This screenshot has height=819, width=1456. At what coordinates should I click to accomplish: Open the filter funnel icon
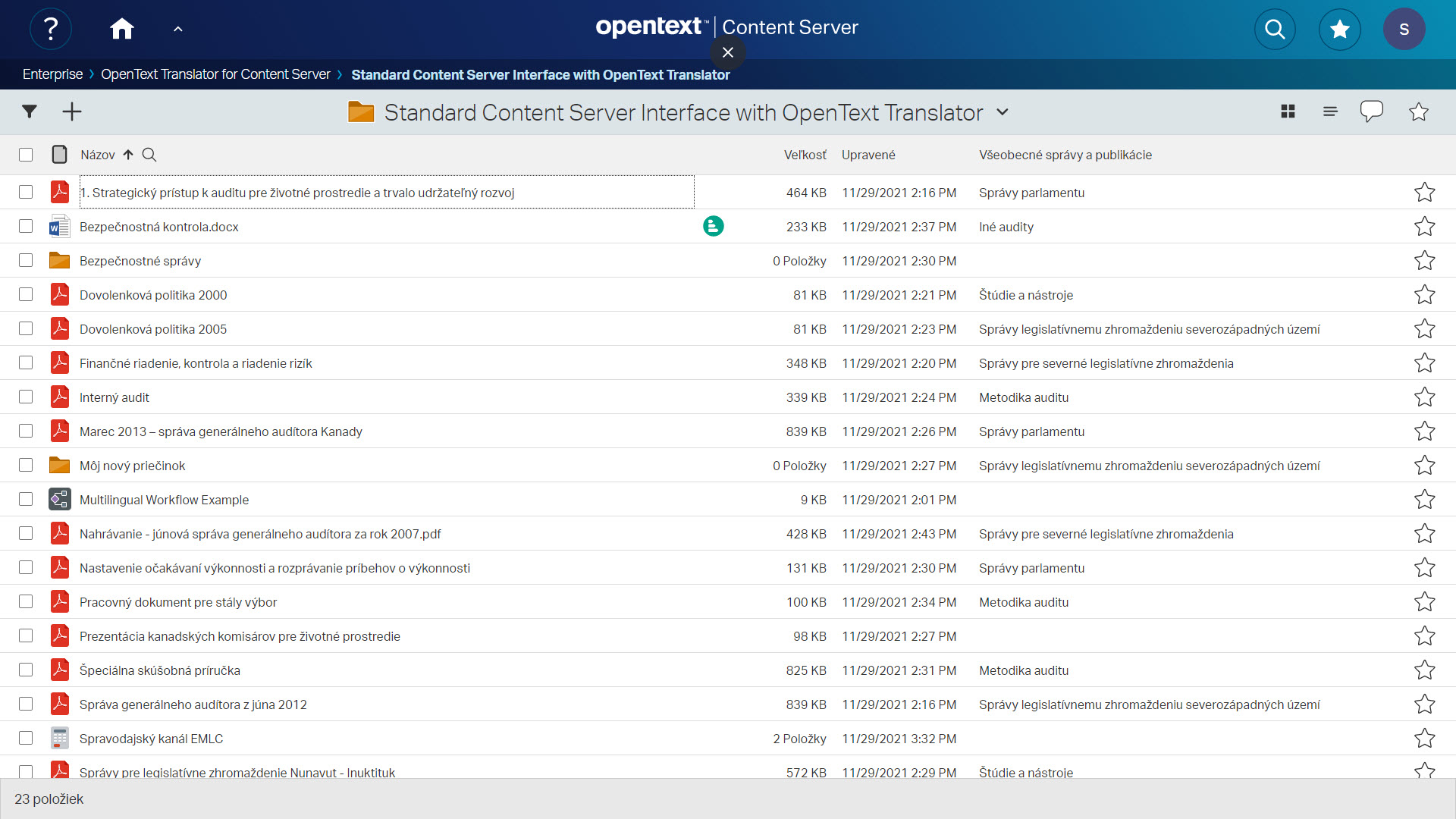click(x=30, y=111)
